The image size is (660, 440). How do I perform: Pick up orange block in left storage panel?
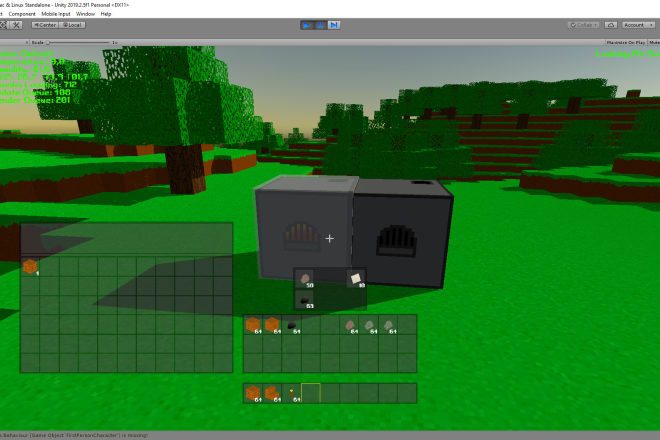(x=30, y=267)
